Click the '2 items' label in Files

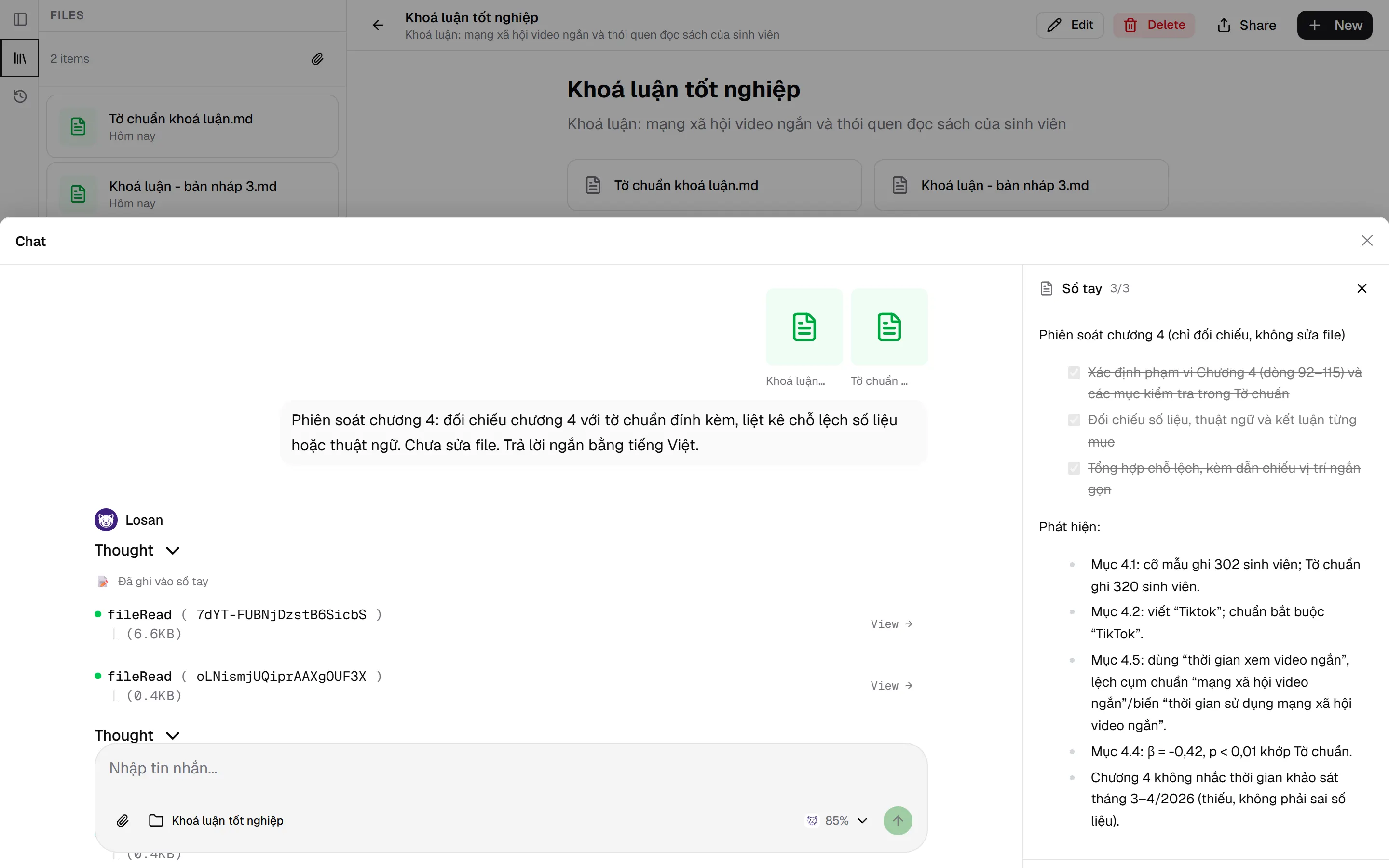click(69, 58)
